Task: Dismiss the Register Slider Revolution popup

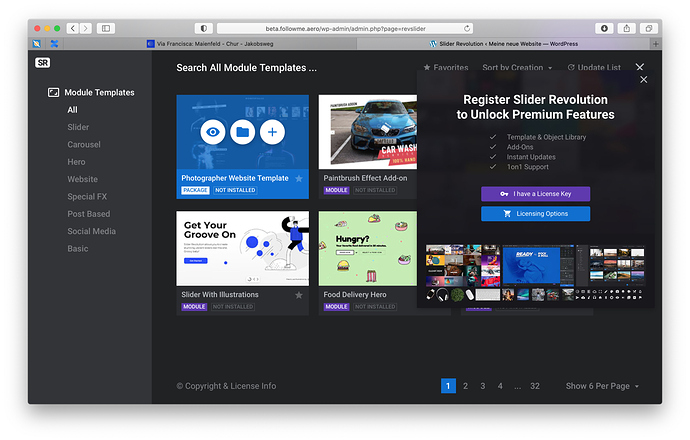Action: (x=643, y=80)
